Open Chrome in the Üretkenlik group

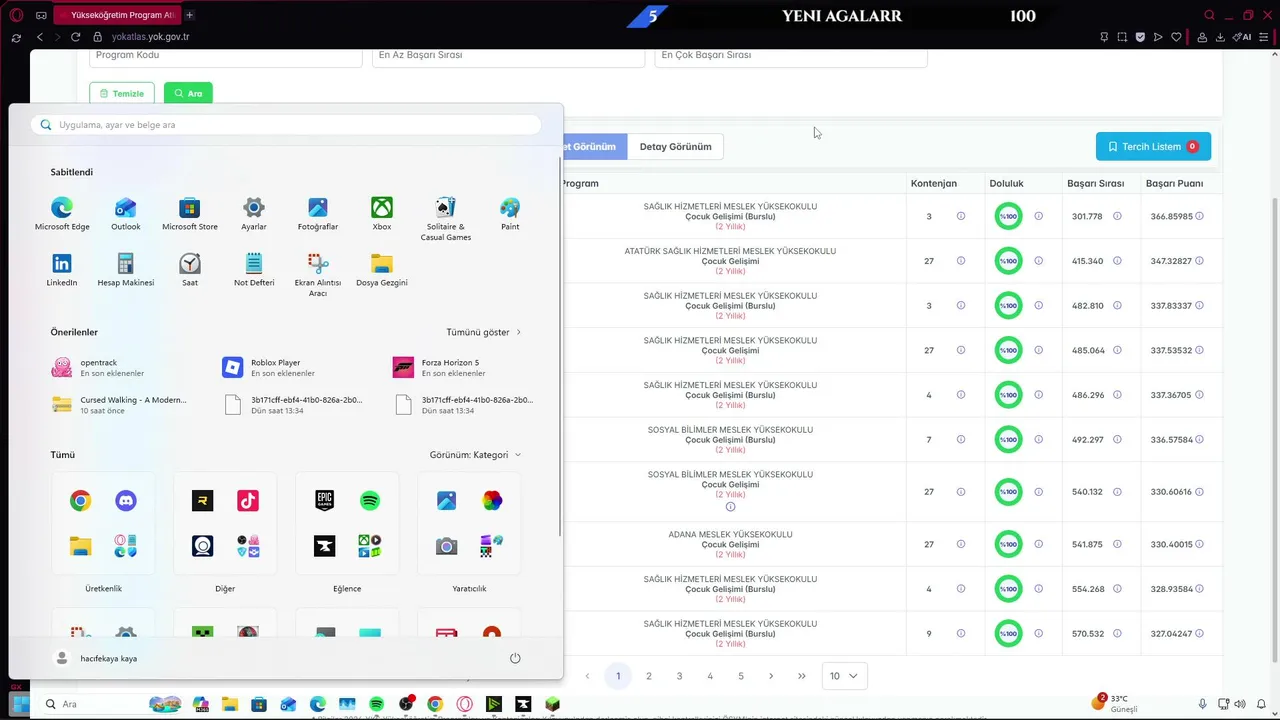click(80, 501)
